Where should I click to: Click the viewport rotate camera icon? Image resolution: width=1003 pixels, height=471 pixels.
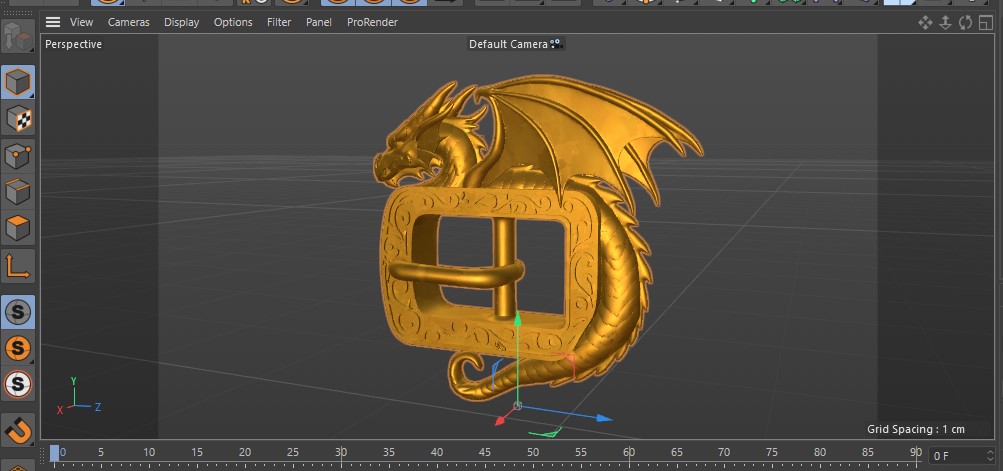click(965, 22)
